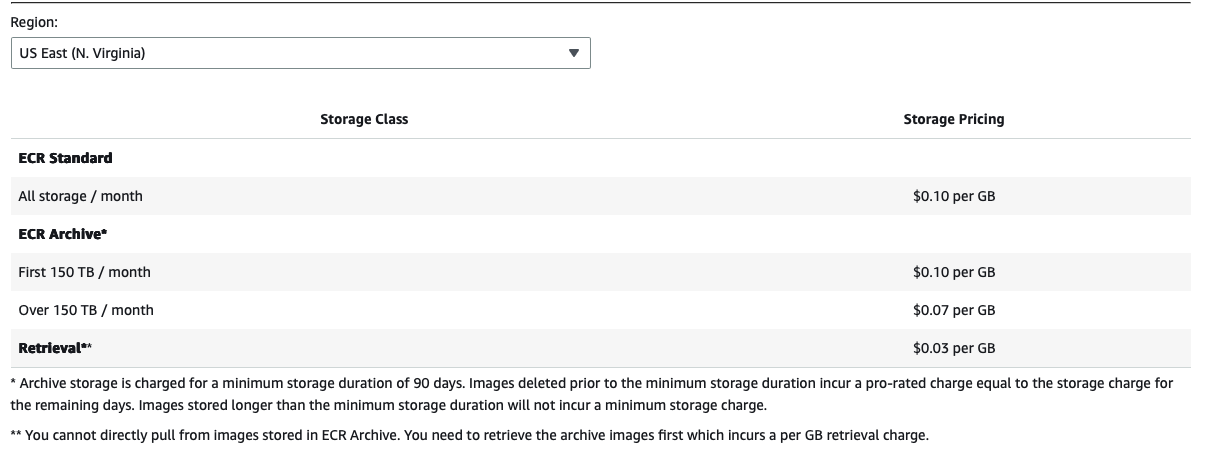The width and height of the screenshot is (1217, 468).
Task: Click the All storage / month row label
Action: [80, 196]
